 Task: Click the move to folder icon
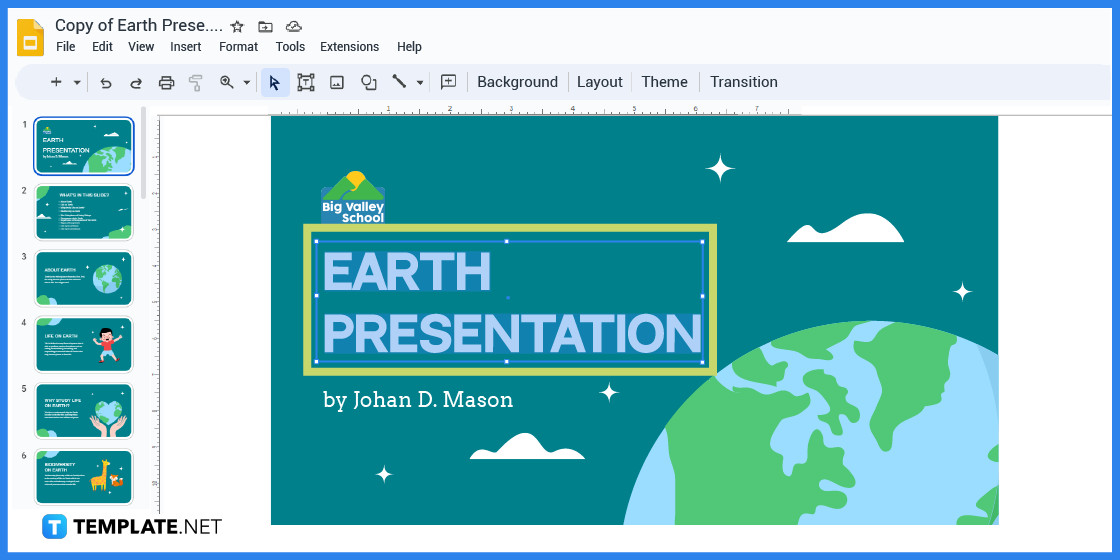[265, 26]
